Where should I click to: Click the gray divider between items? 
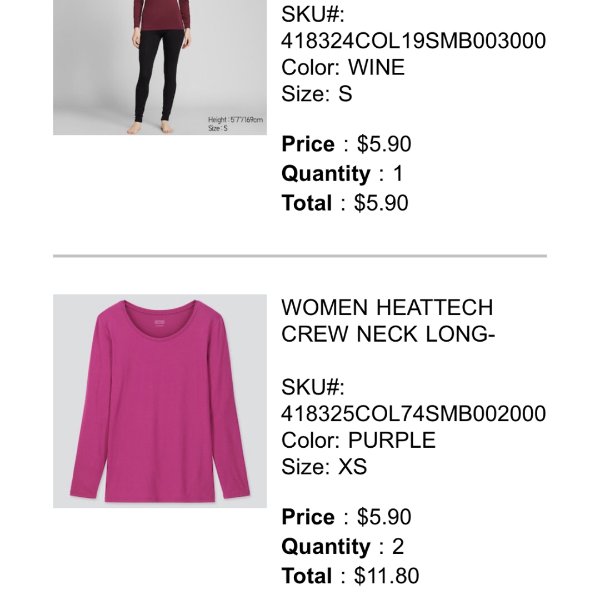click(300, 256)
